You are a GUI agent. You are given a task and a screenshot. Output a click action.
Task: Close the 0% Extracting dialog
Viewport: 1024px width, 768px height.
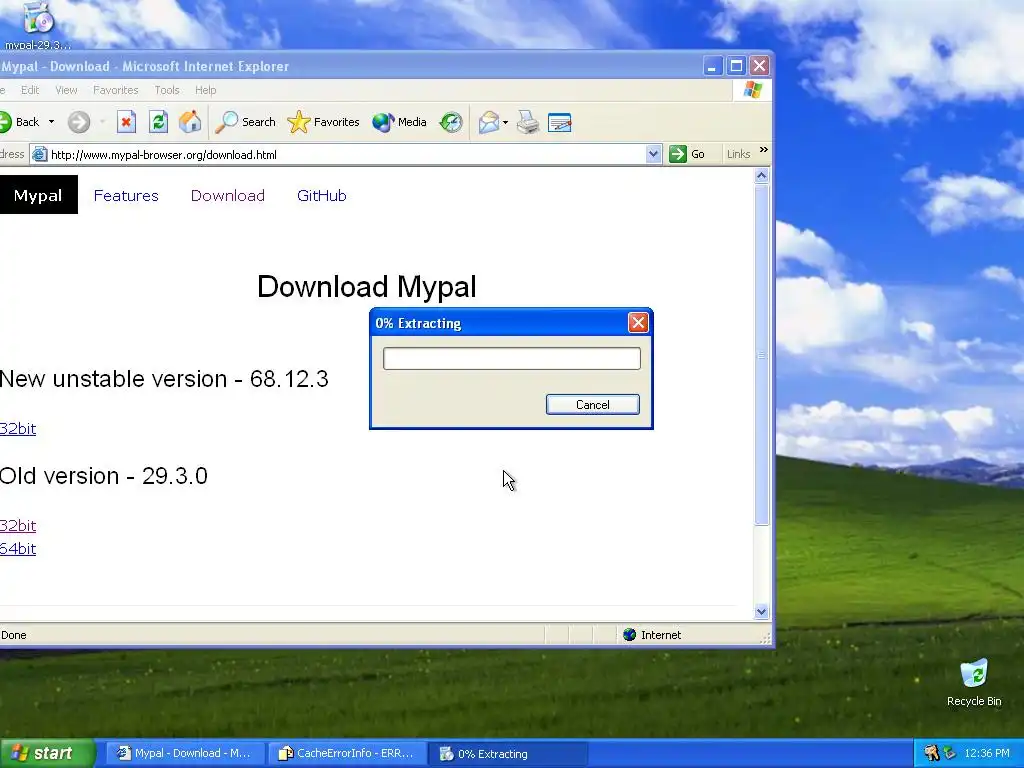tap(638, 323)
